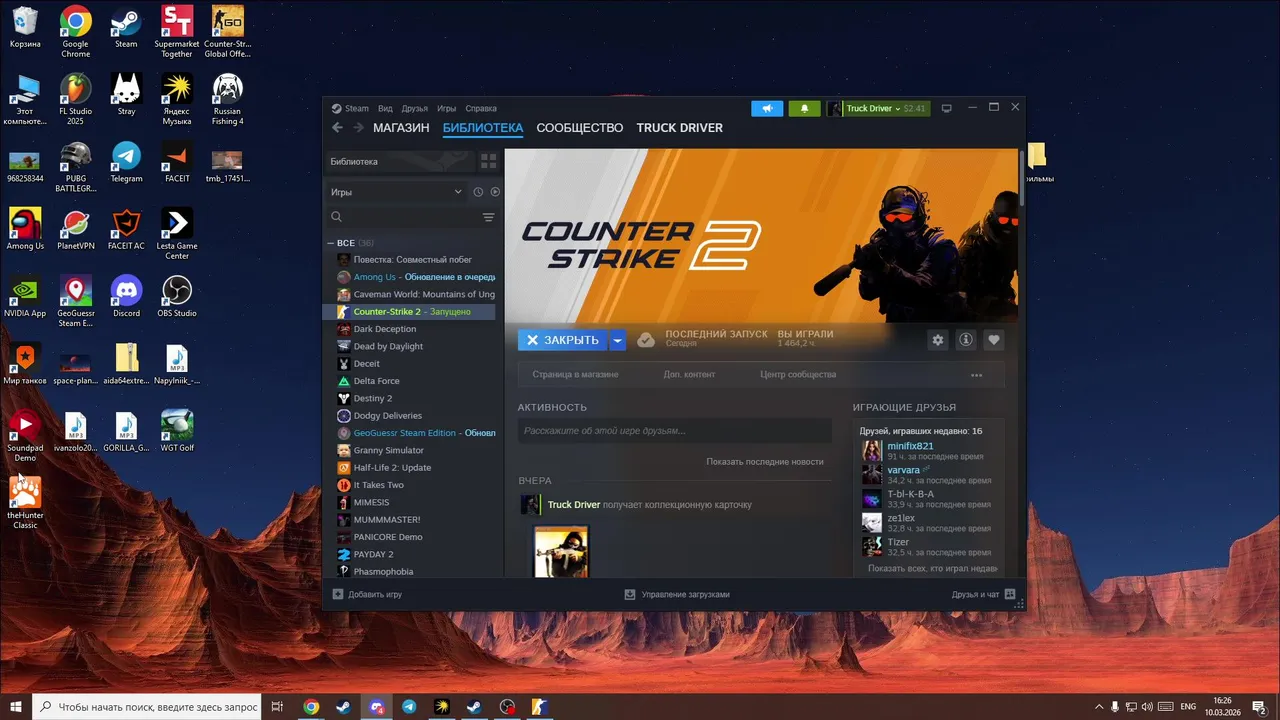
Task: Select PUBG BATTLEGROUNDS desktop icon
Action: [x=75, y=166]
